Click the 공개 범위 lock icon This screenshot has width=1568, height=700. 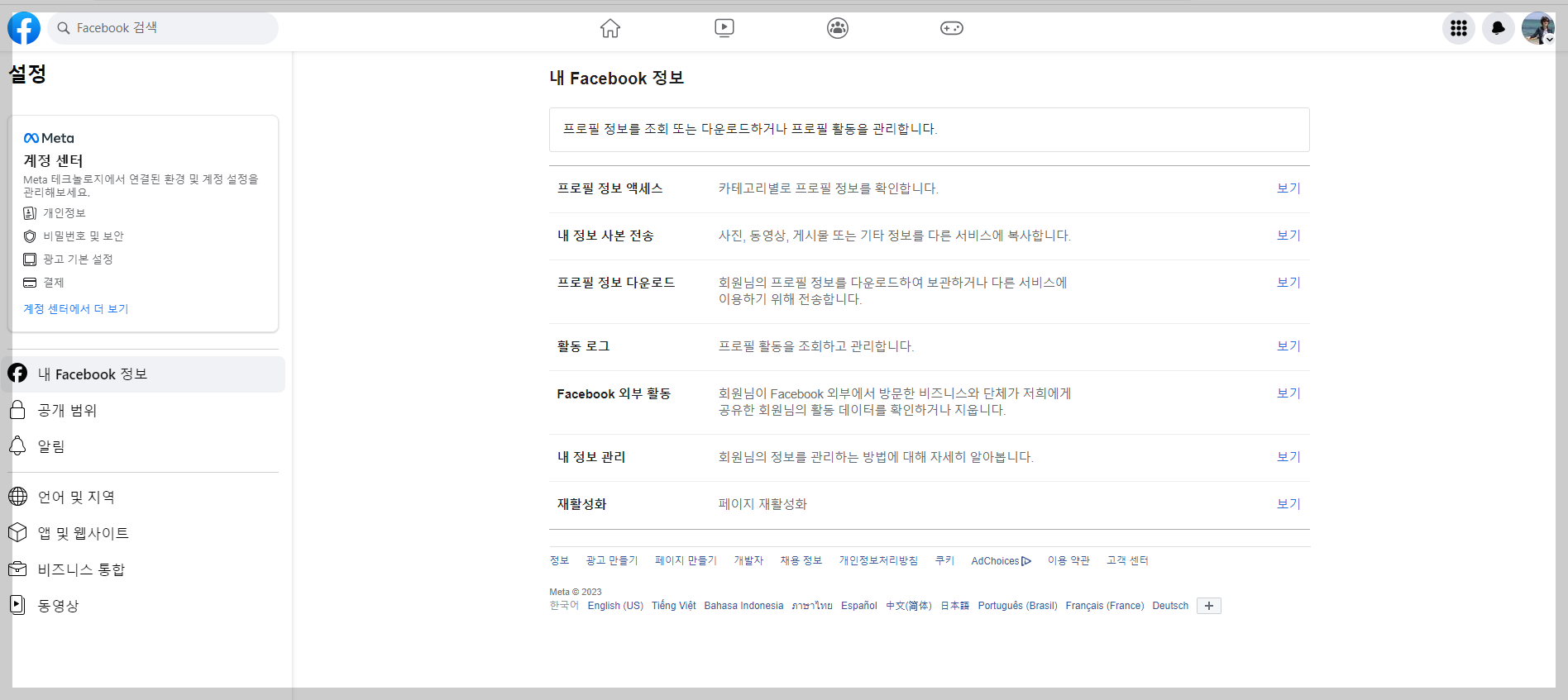pos(17,410)
